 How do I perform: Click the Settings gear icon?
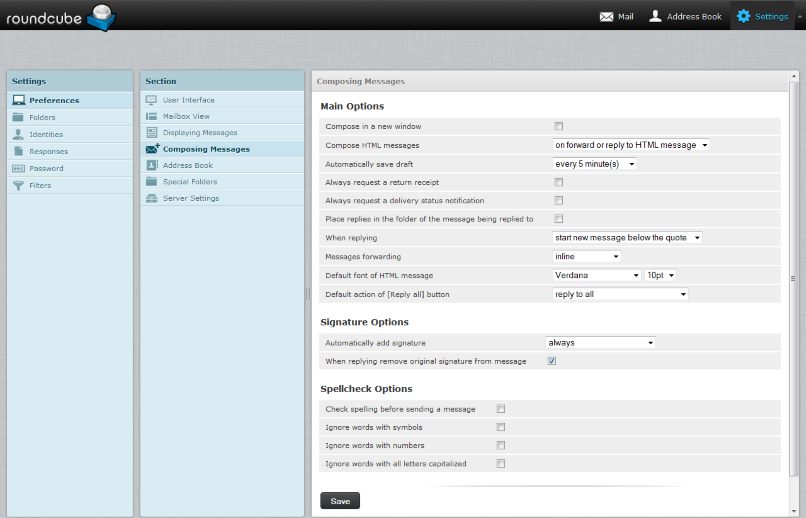coord(743,16)
